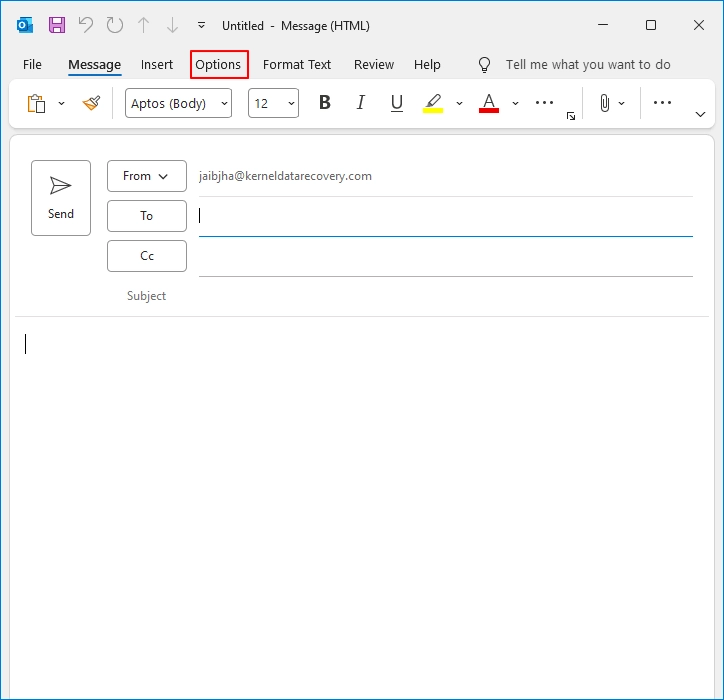Maximize the message window

(651, 25)
